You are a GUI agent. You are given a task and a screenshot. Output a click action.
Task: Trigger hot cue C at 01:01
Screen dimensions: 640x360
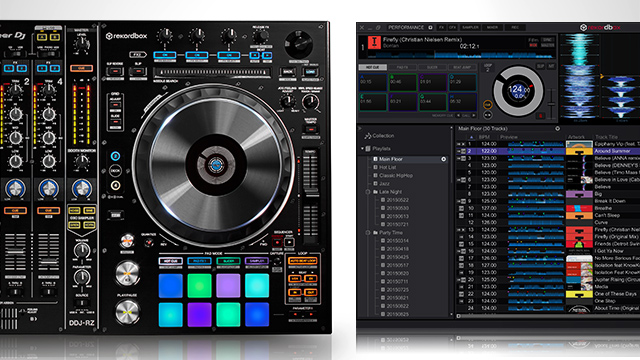pyautogui.click(x=433, y=82)
